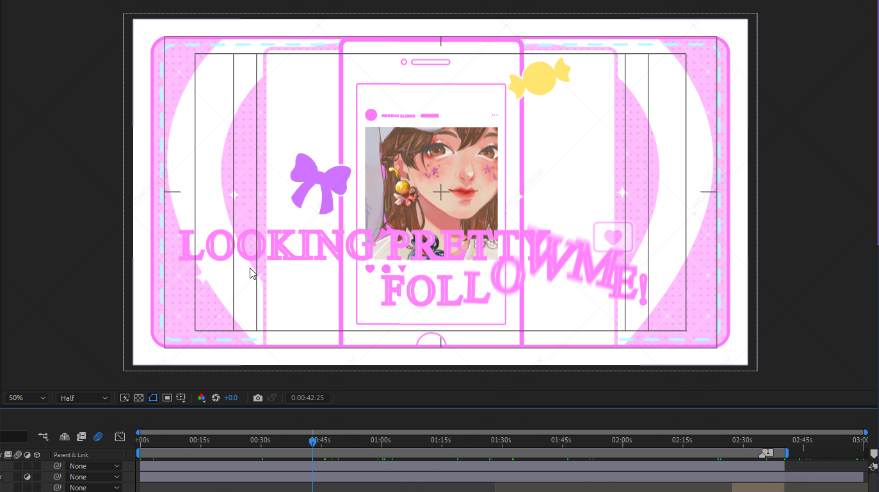Click the 02:45s mark on time ruler
Image resolution: width=879 pixels, height=492 pixels.
(802, 440)
